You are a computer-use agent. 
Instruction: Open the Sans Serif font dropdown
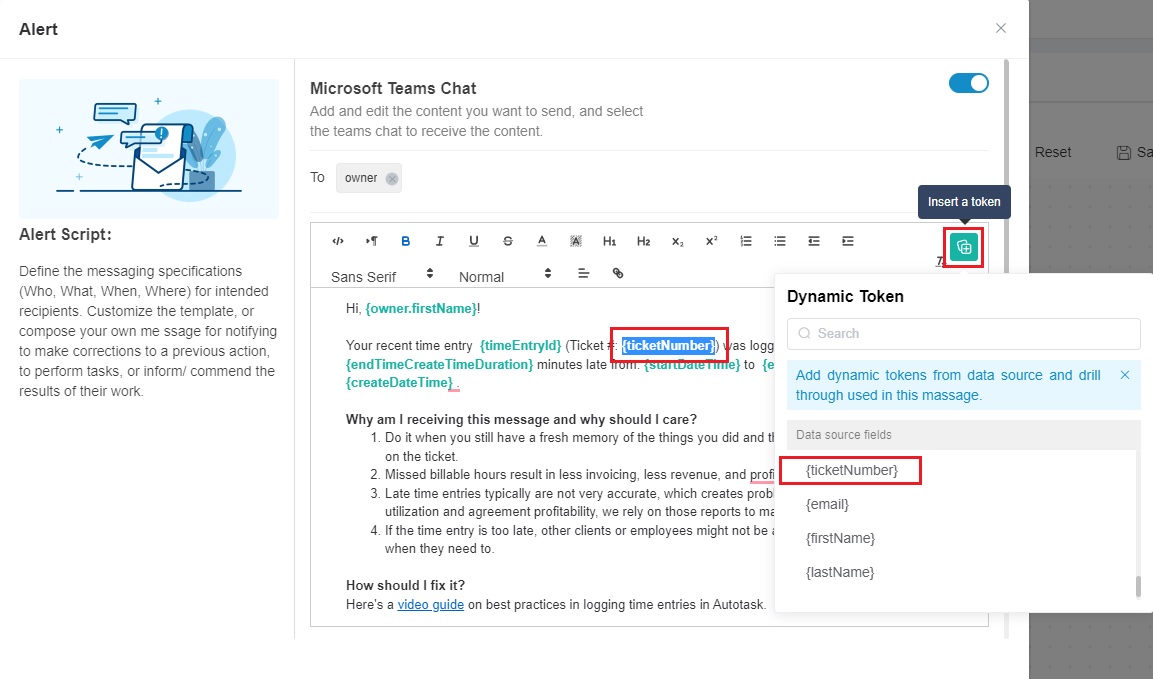tap(383, 275)
